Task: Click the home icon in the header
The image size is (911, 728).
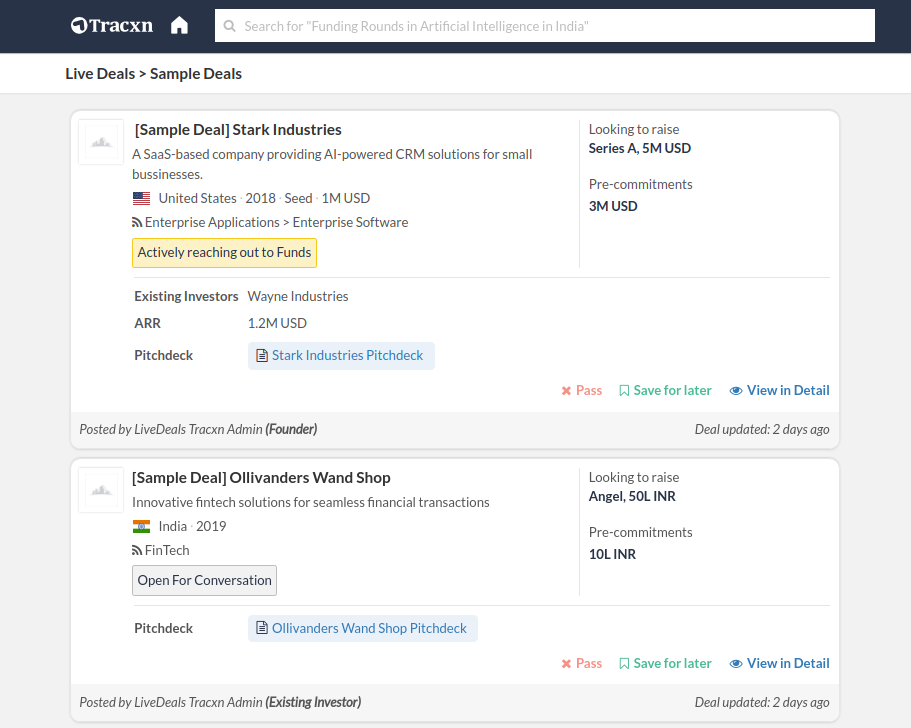Action: point(179,26)
